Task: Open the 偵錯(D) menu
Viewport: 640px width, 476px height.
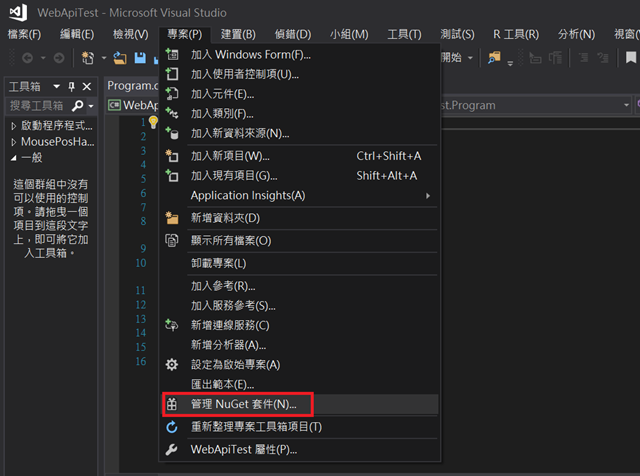Action: pyautogui.click(x=293, y=34)
